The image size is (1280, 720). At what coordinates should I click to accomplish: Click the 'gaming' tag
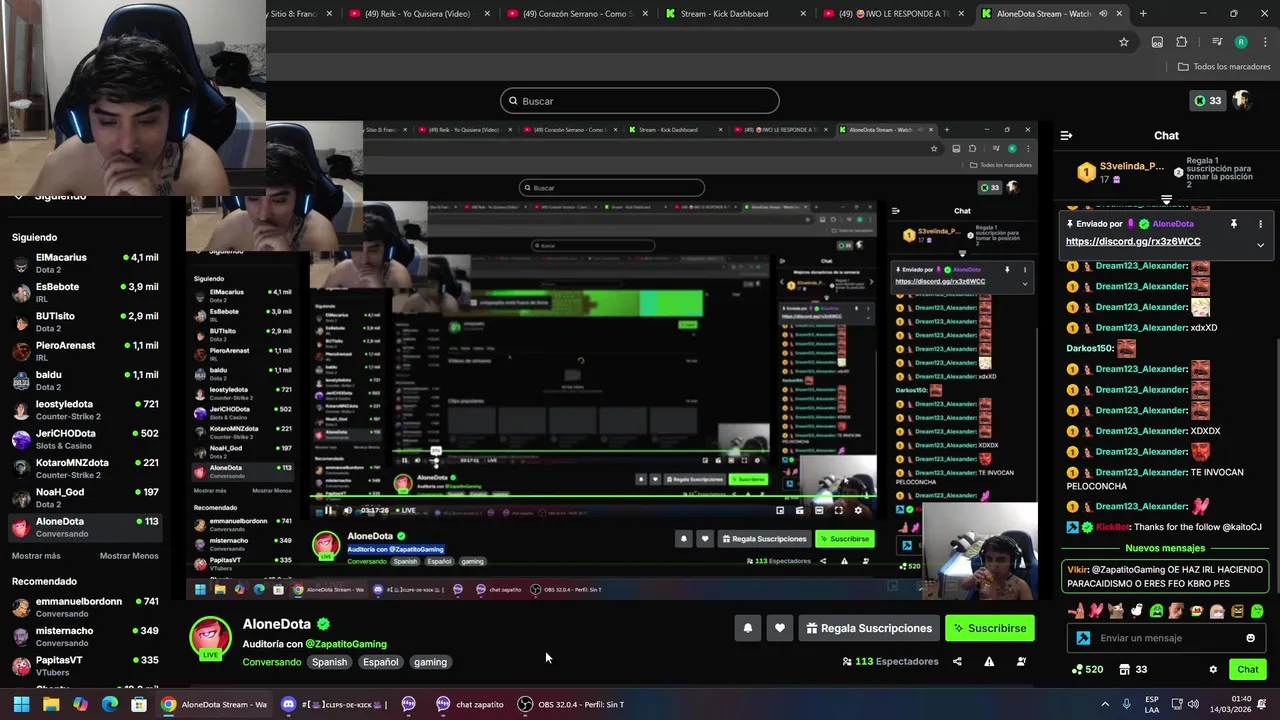point(430,662)
